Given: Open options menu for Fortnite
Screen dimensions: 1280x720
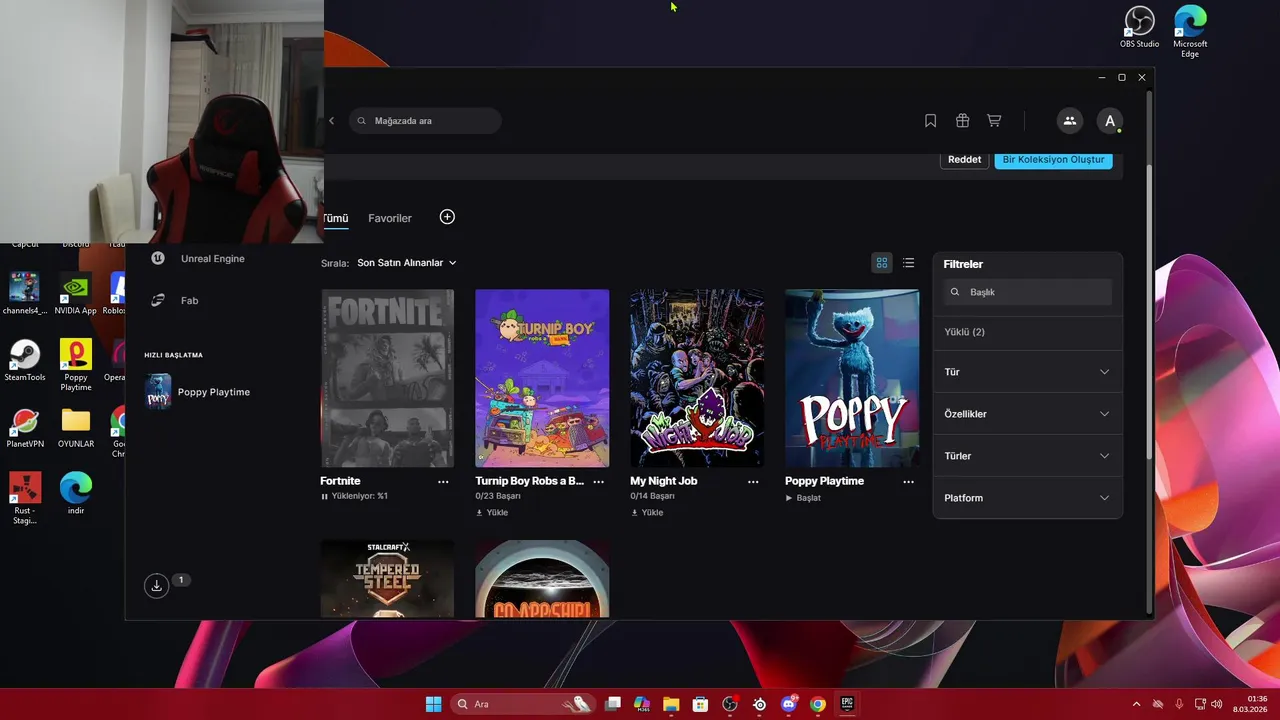Looking at the screenshot, I should [443, 481].
